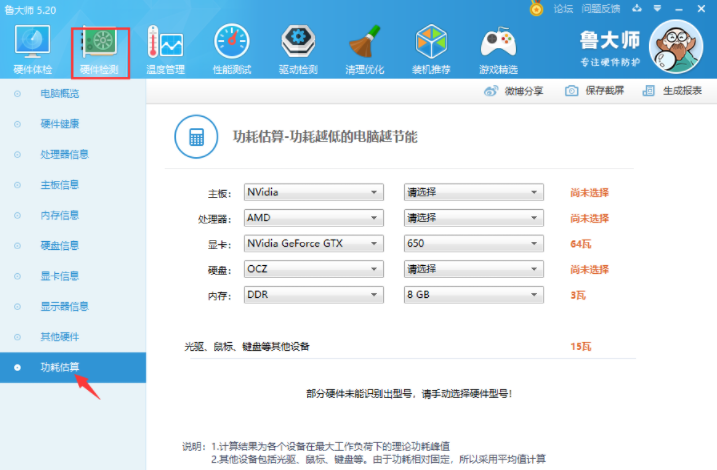
Task: Select 处理器信息 in the sidebar
Action: point(64,154)
